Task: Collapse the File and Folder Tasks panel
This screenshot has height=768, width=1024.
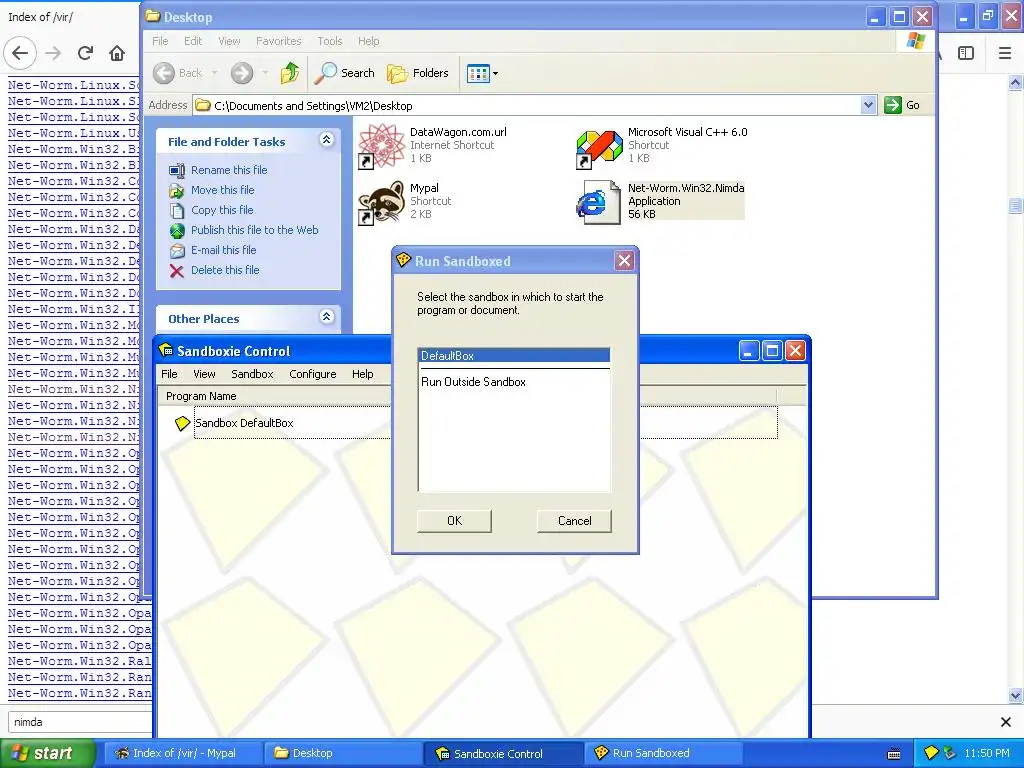Action: point(327,140)
